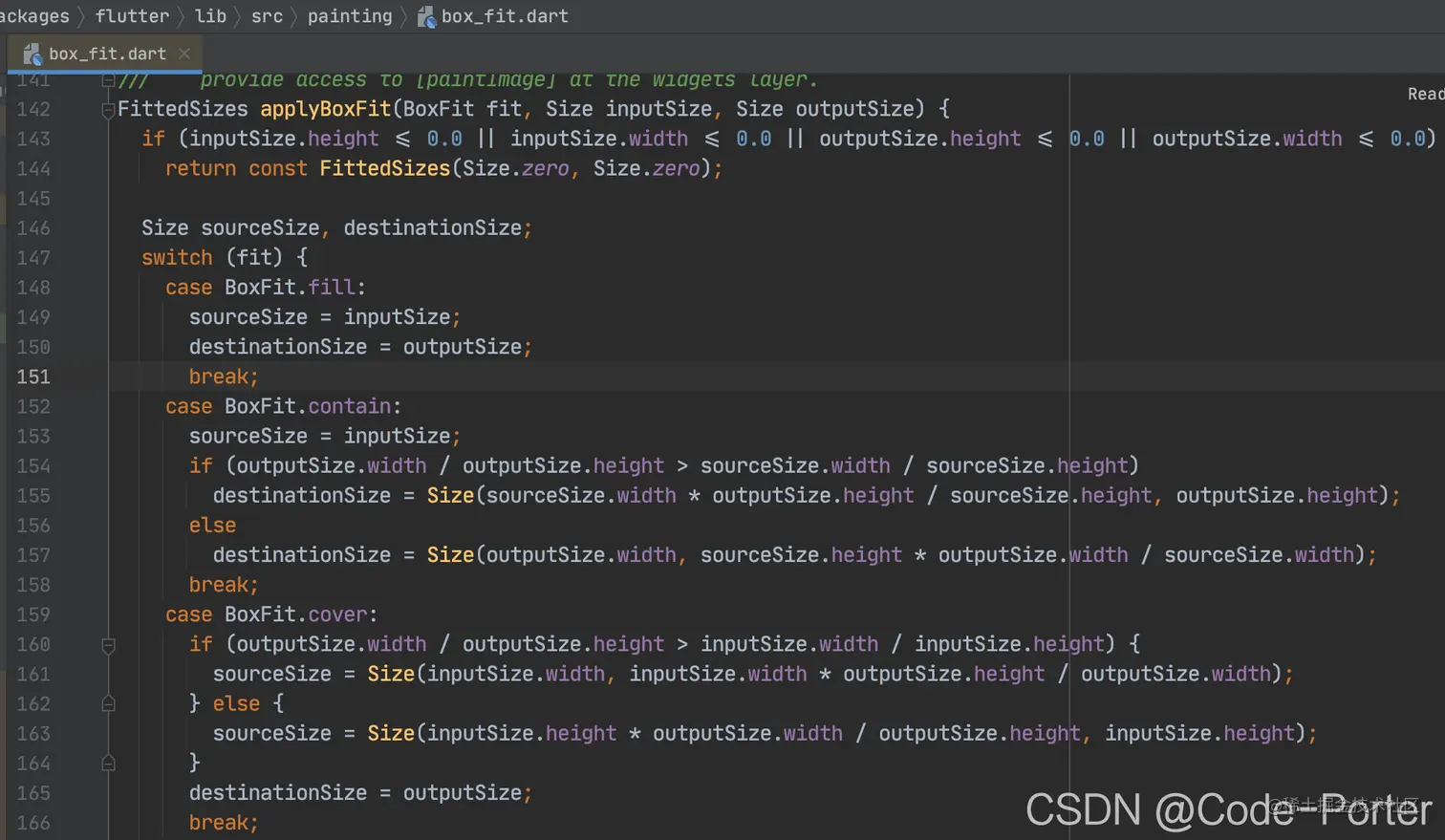Click the applyBoxFit function name
Screen dimensions: 1445x840
coord(326,109)
